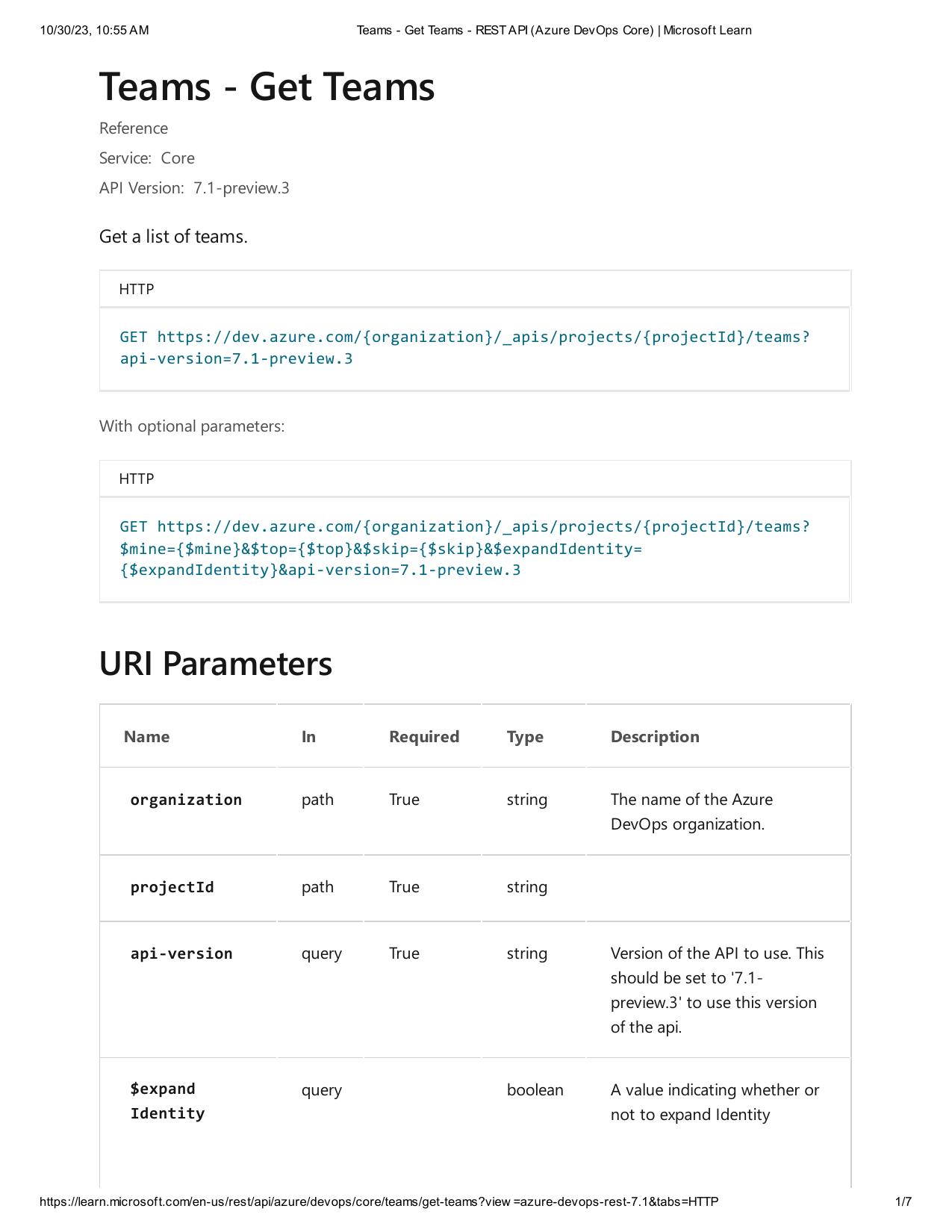Image resolution: width=952 pixels, height=1232 pixels.
Task: Click the basic GET request URL code
Action: (x=464, y=348)
